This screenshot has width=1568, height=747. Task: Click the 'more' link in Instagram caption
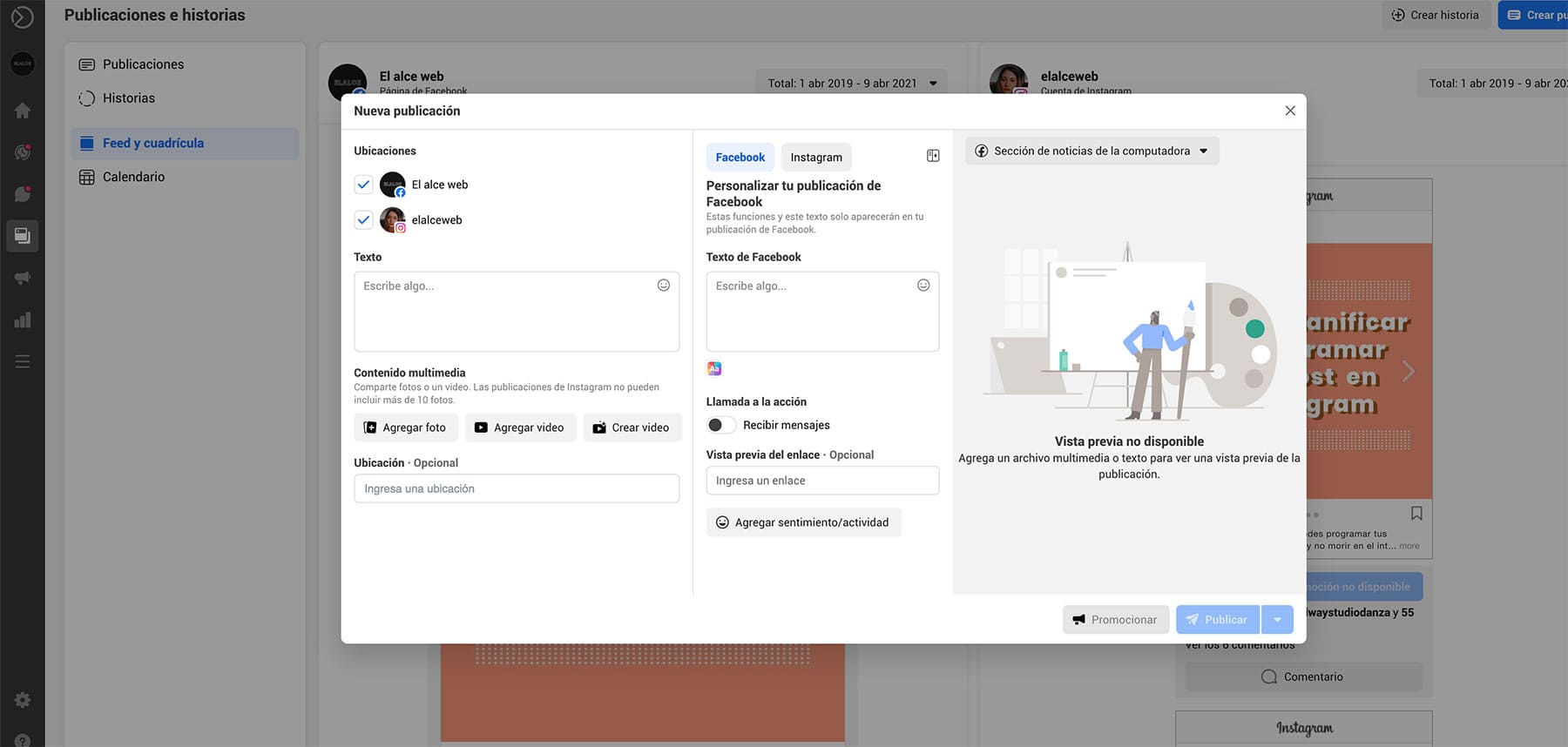click(x=1409, y=546)
